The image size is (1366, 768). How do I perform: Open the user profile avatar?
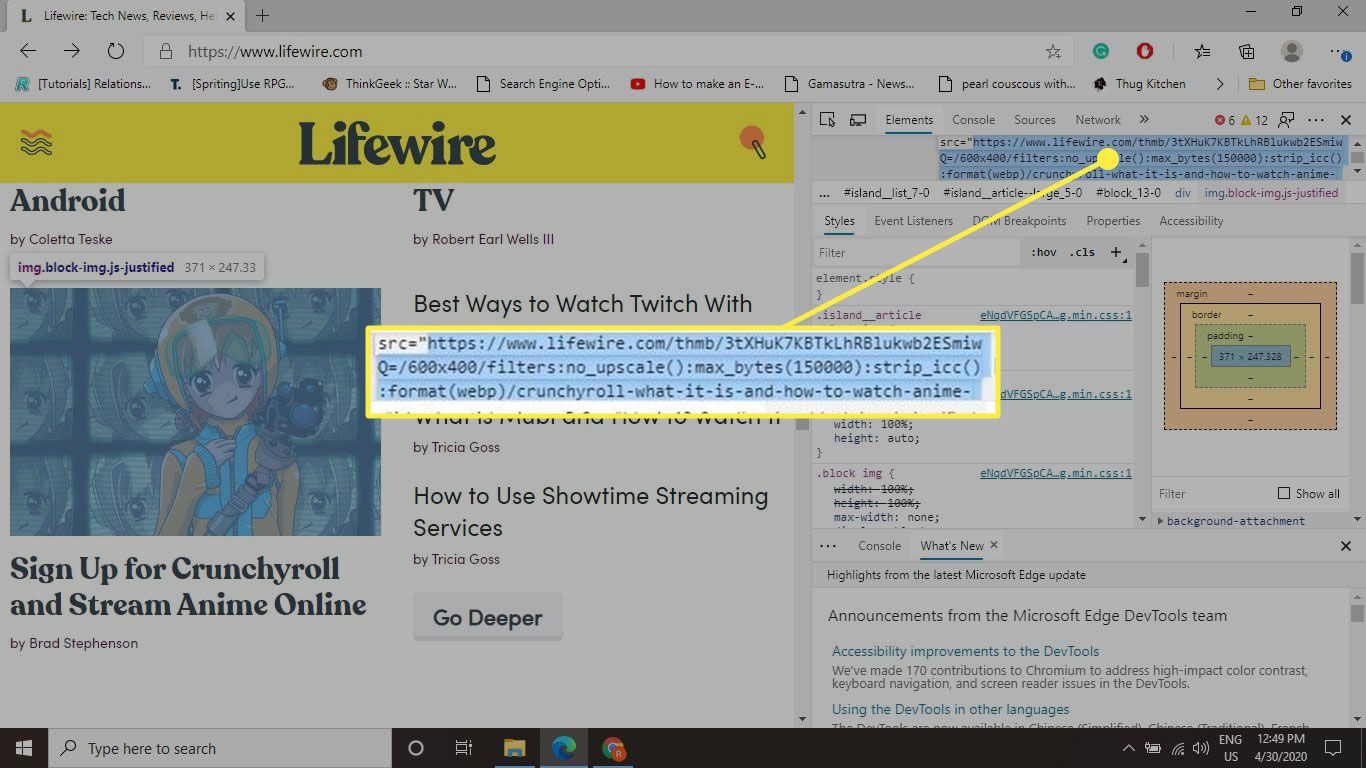tap(1292, 51)
